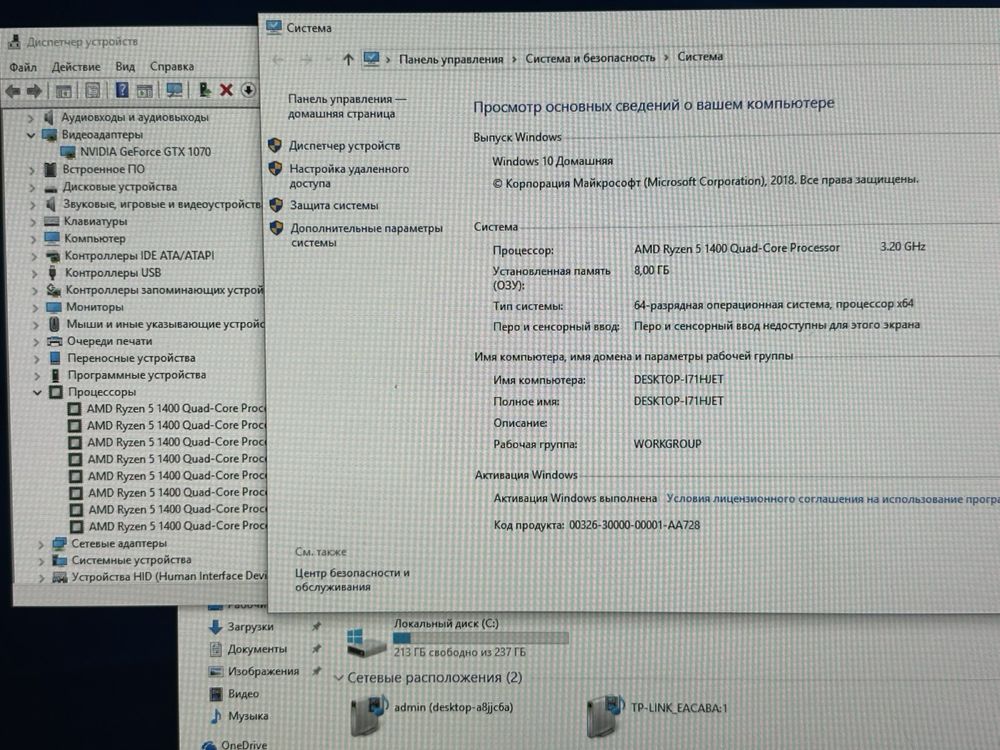Collapse the Сетевые расположения (2) group
1000x750 pixels.
pos(339,678)
